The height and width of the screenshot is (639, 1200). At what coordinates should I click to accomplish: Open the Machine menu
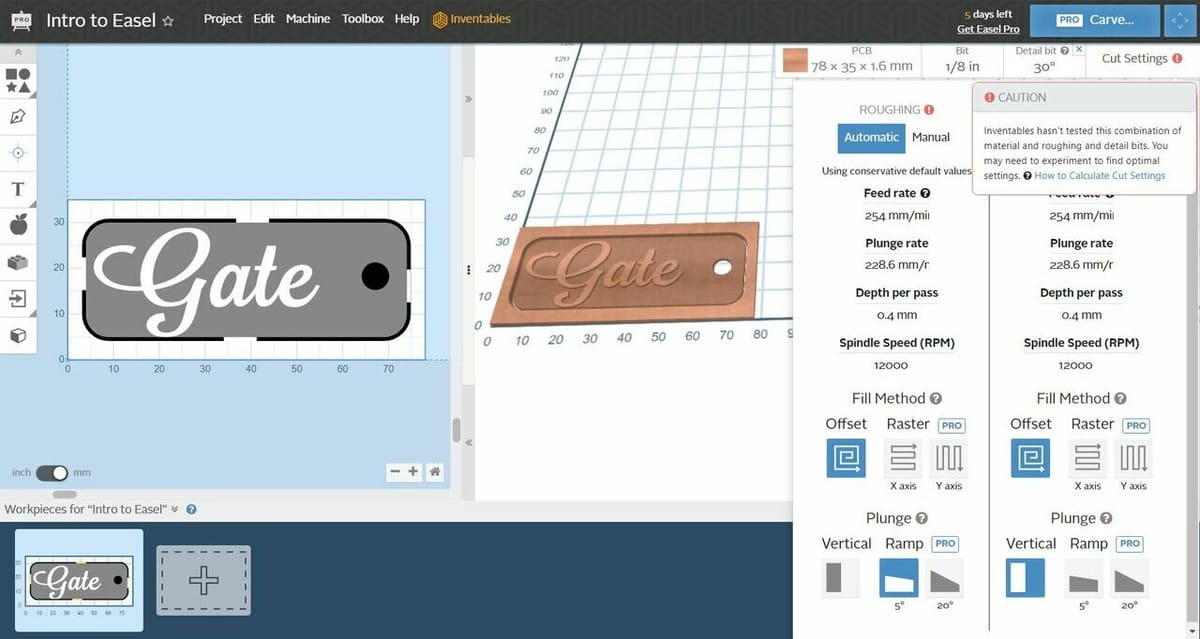pos(308,19)
